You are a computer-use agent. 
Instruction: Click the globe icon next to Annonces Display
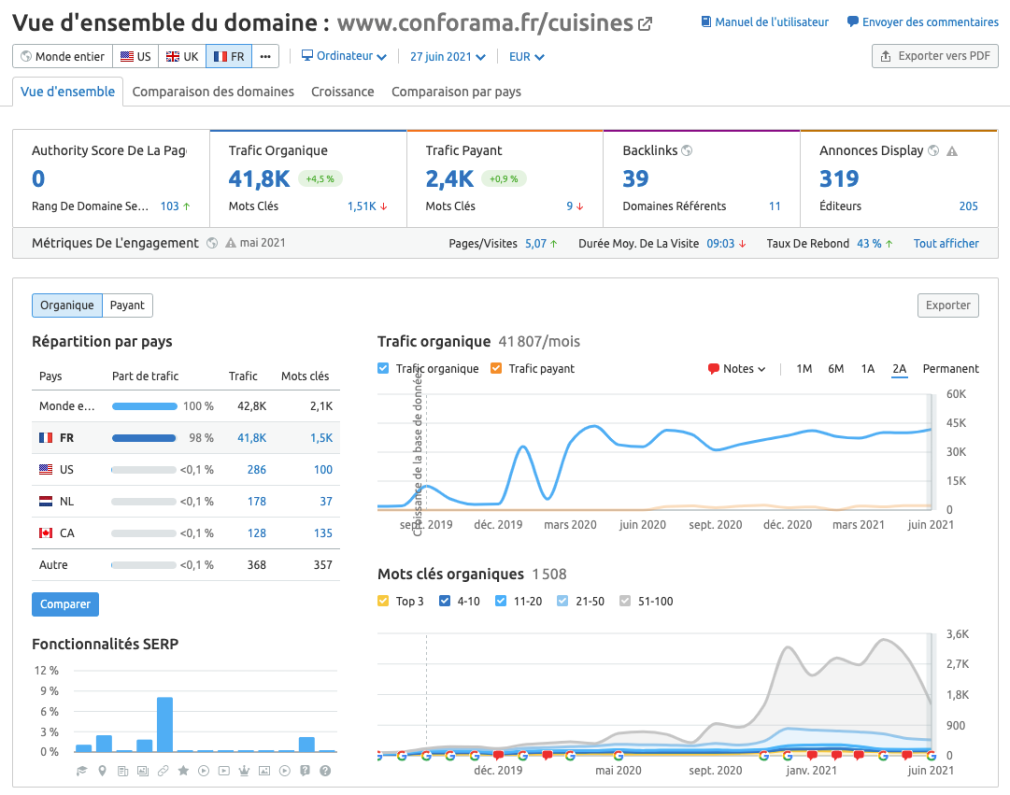coord(933,151)
